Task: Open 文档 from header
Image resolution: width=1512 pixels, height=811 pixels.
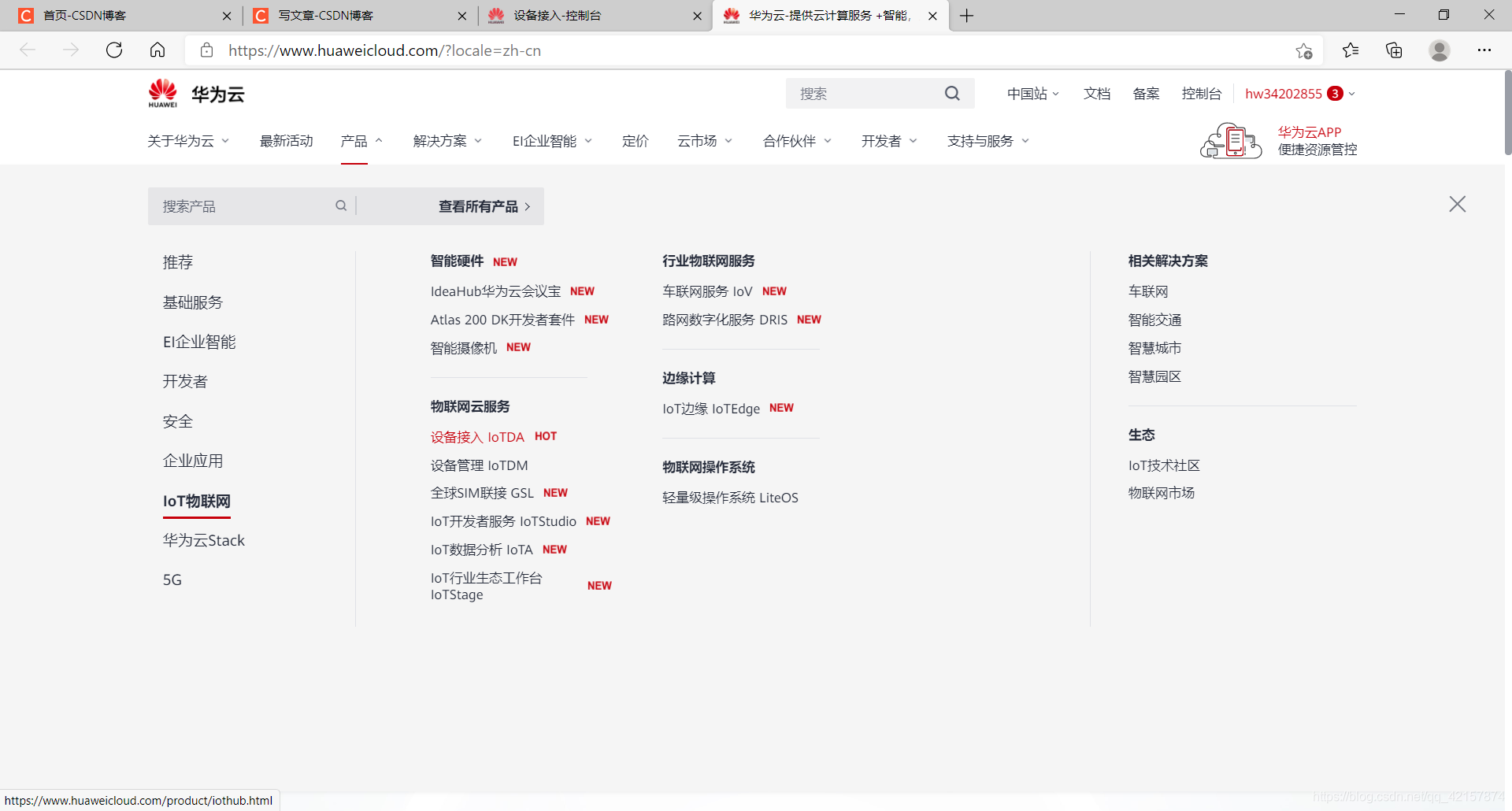Action: pyautogui.click(x=1097, y=94)
